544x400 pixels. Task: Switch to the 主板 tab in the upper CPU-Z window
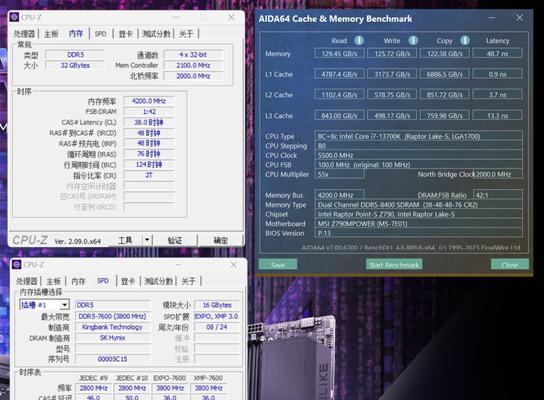(x=51, y=34)
